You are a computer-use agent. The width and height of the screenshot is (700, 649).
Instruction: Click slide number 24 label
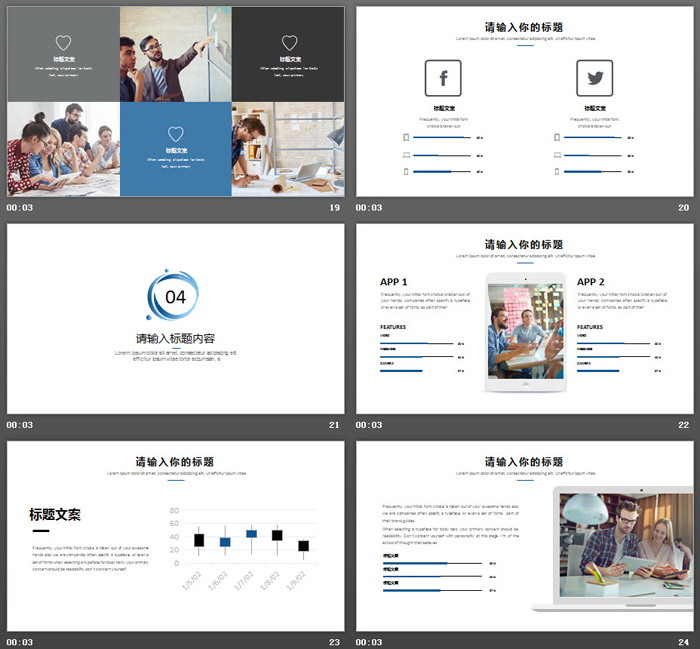click(683, 642)
